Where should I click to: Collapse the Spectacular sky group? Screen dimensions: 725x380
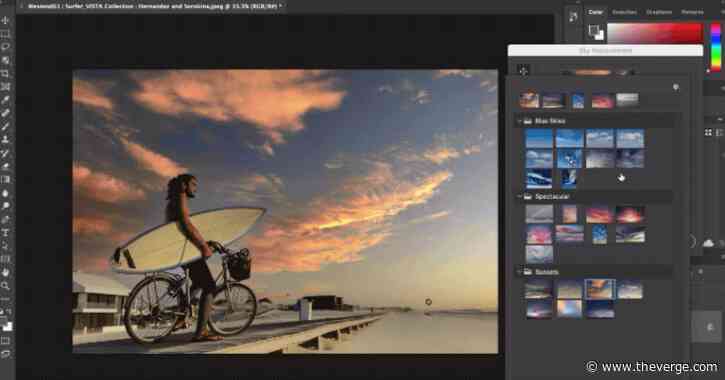pos(519,196)
